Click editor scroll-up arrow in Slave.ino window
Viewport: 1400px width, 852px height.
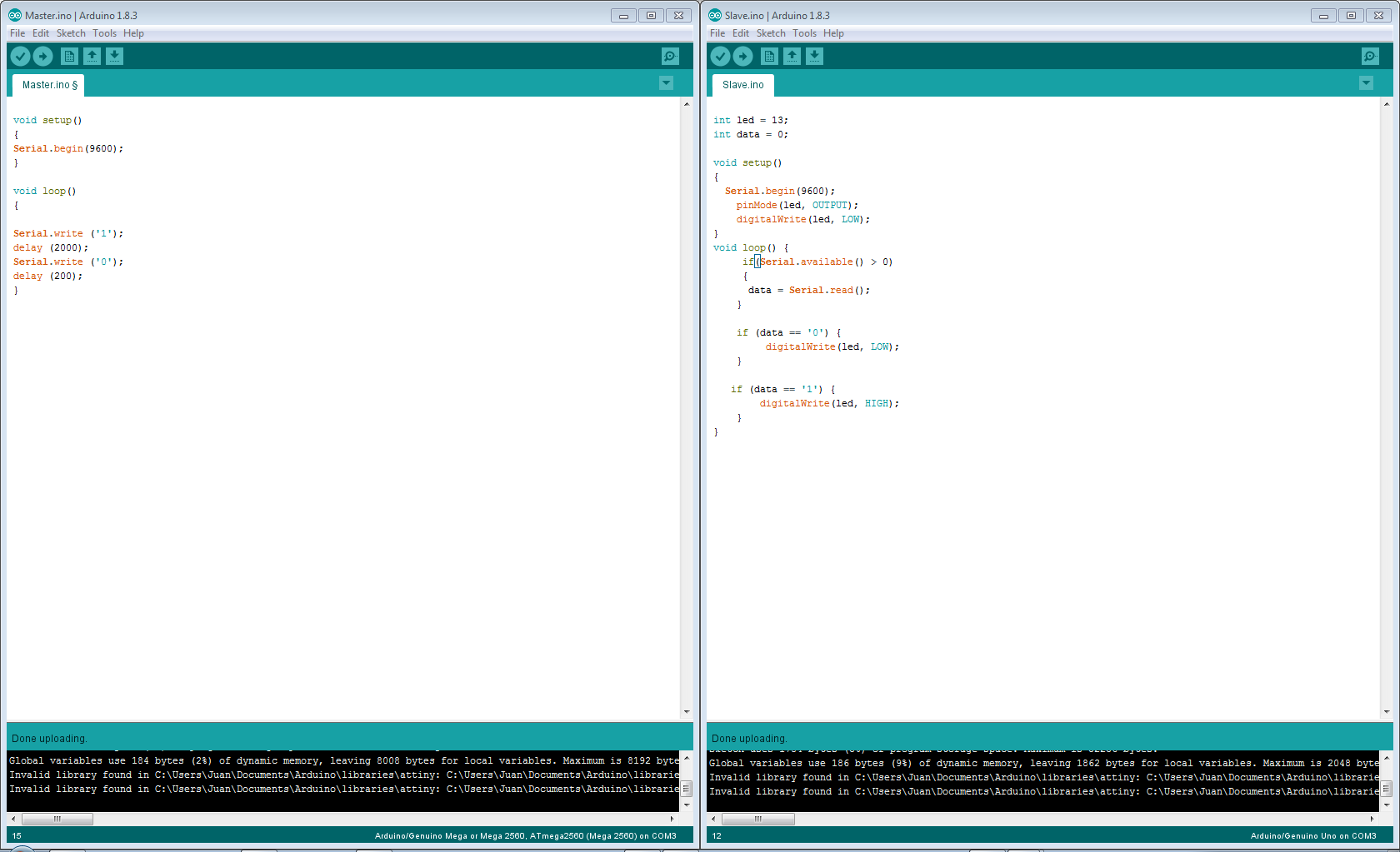point(1387,104)
